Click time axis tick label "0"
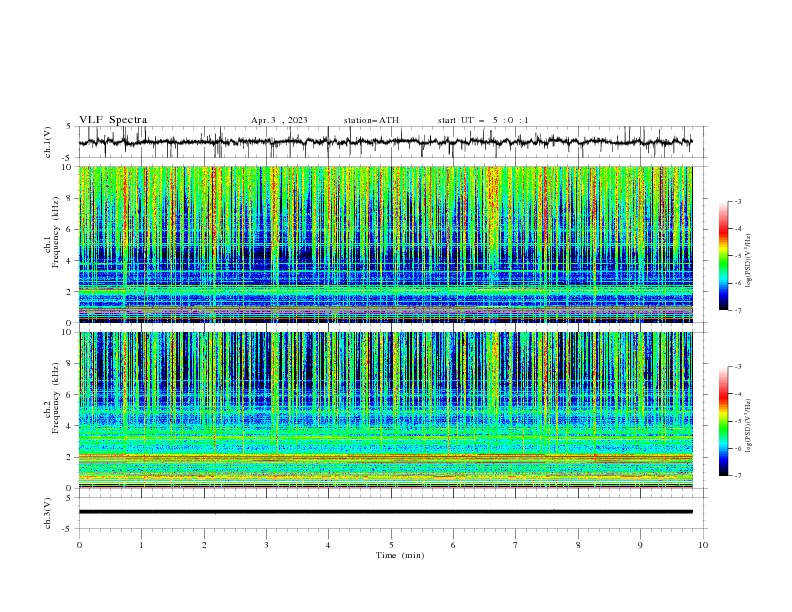The image size is (792, 612). tap(79, 545)
